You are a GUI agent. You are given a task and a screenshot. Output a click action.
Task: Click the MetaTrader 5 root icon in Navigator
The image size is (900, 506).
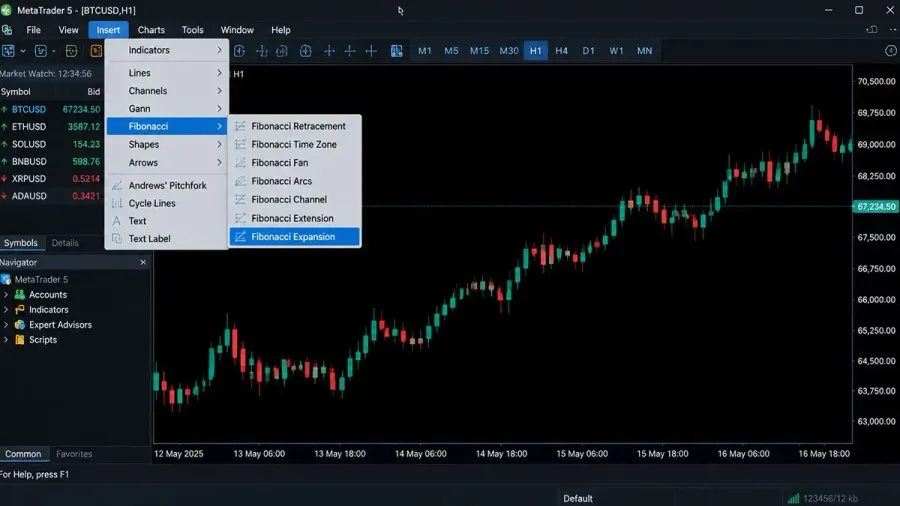click(6, 279)
